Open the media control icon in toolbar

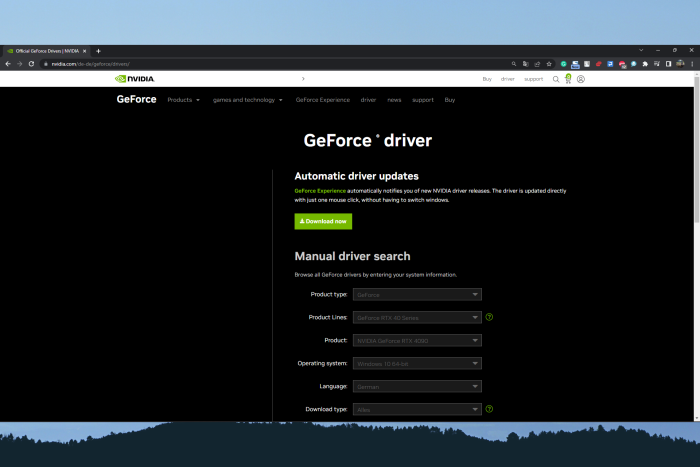[657, 64]
